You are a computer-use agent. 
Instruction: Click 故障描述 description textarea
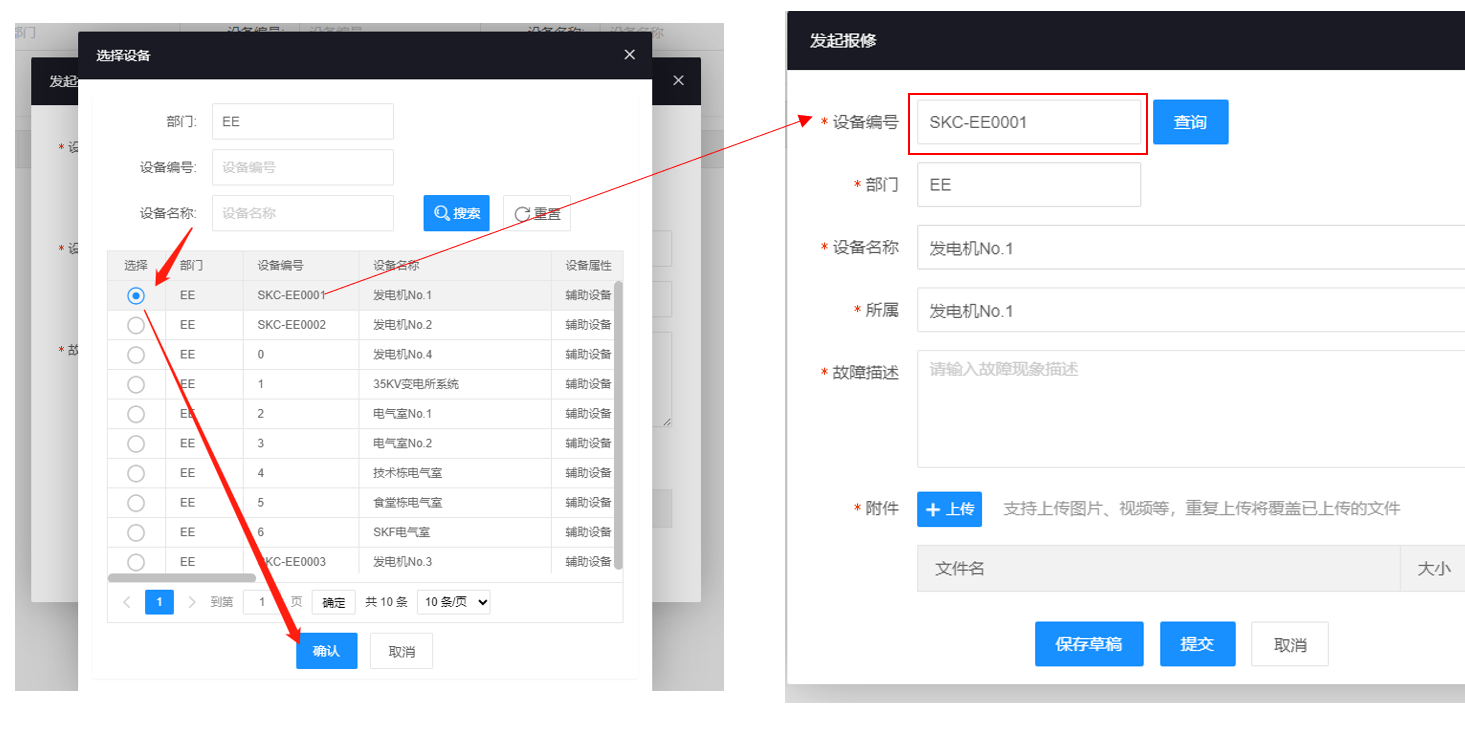1191,409
